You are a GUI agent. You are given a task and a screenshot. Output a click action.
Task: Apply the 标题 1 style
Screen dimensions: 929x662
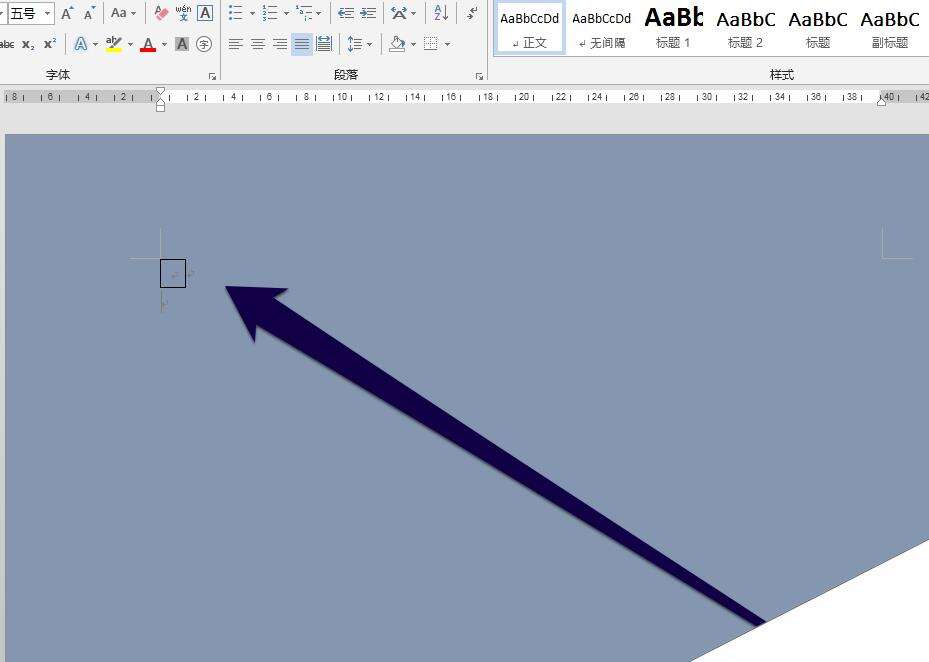tap(674, 28)
